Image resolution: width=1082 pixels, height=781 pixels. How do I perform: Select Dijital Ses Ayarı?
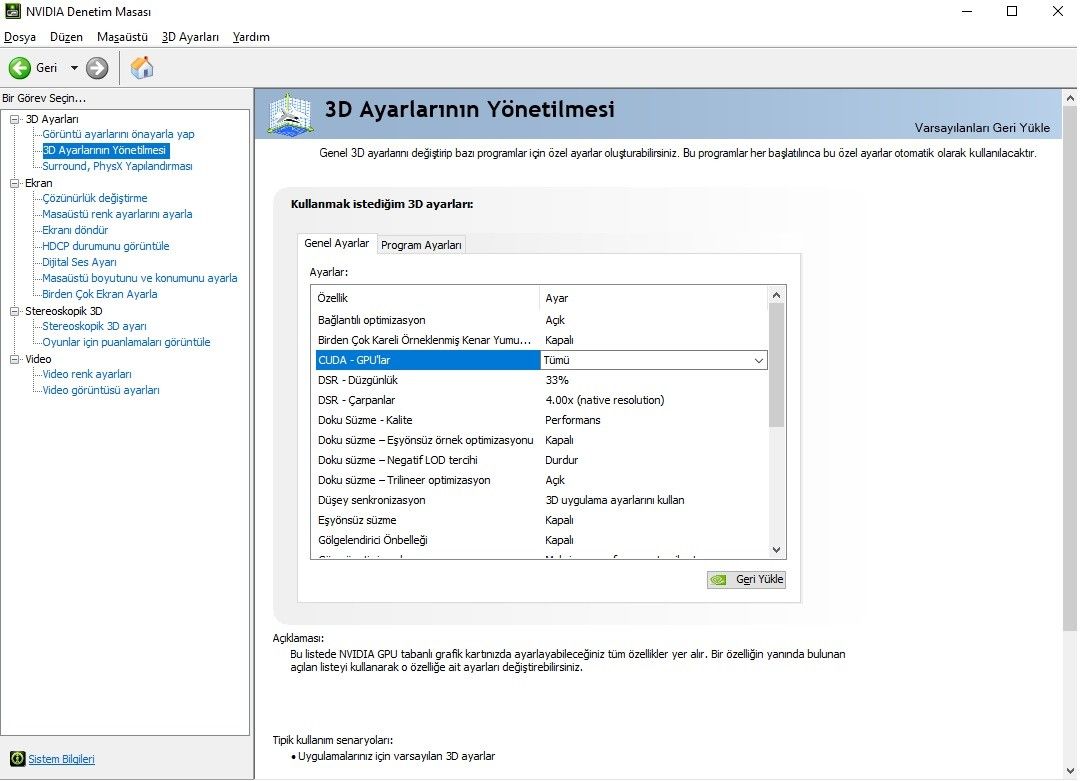pos(79,262)
